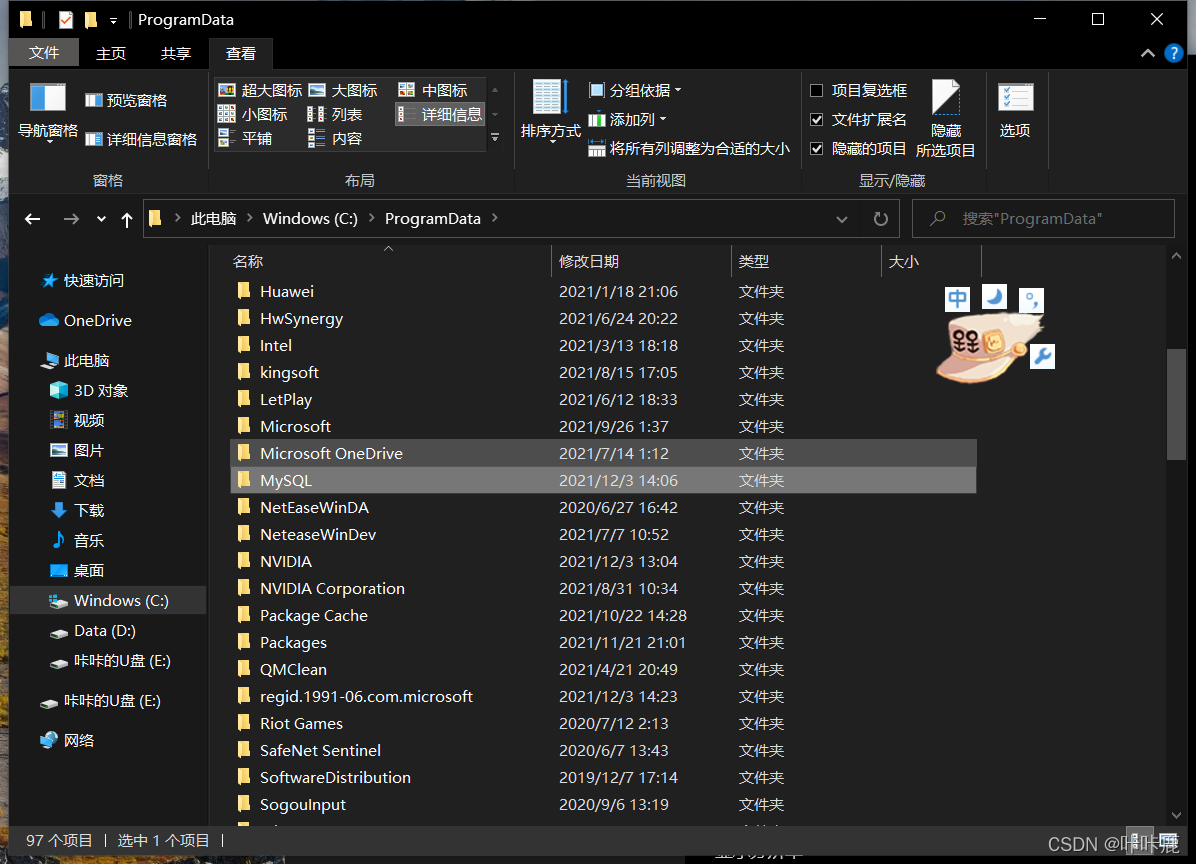The width and height of the screenshot is (1196, 864).
Task: Switch to the Share tab
Action: (x=175, y=53)
